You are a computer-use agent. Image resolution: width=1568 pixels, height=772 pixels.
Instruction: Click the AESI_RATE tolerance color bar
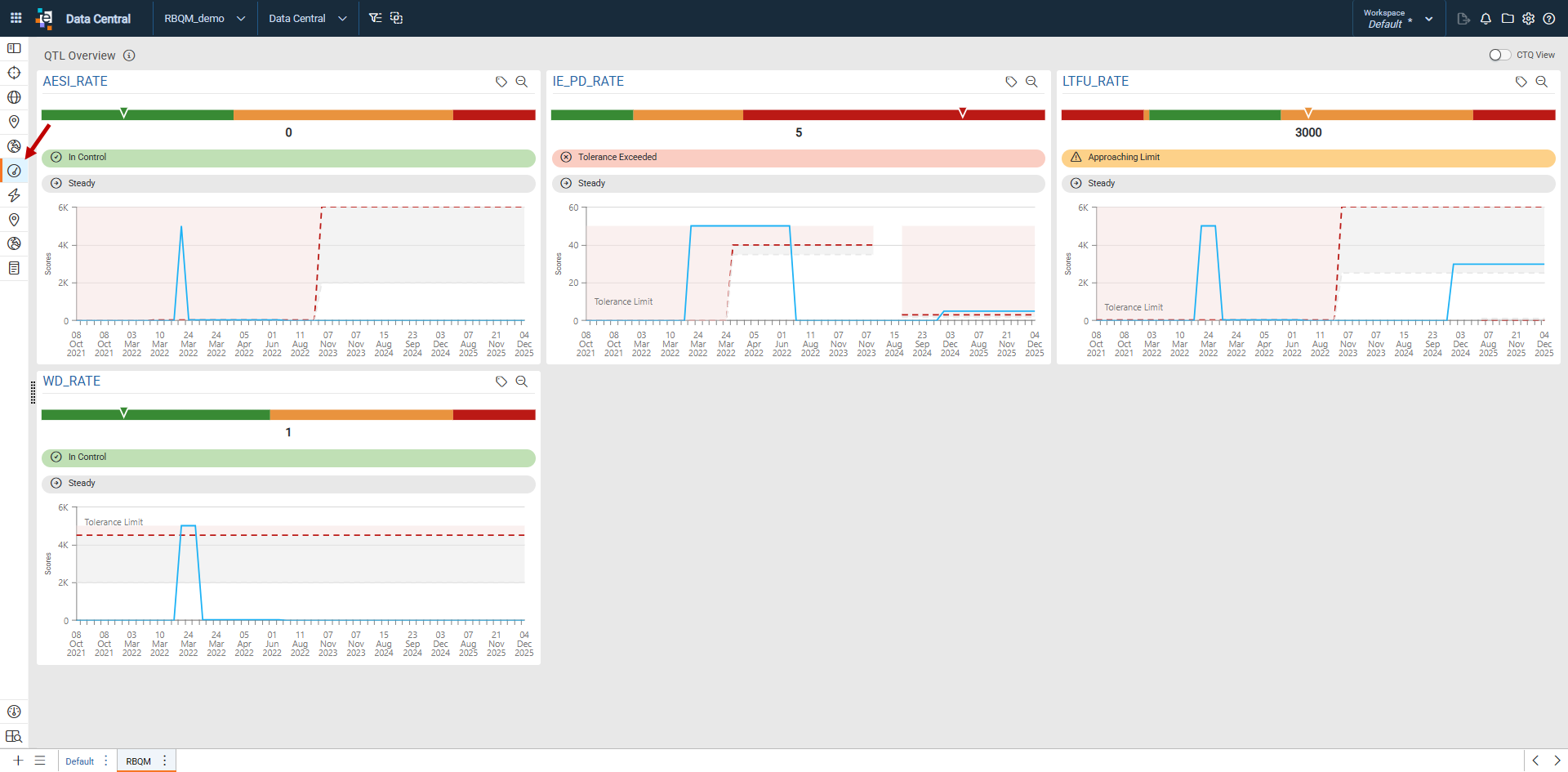click(x=288, y=115)
